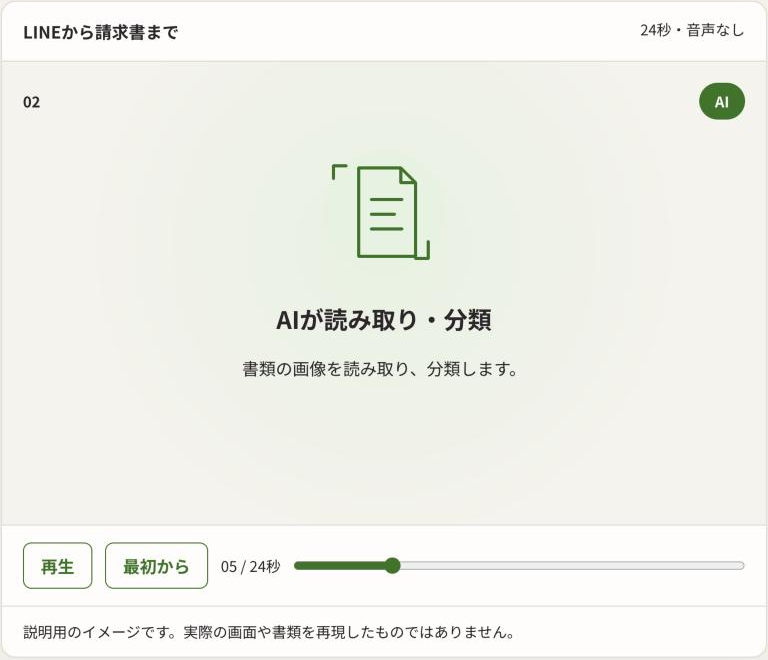Click the 再生 play button
Viewport: 768px width, 660px height.
(57, 566)
